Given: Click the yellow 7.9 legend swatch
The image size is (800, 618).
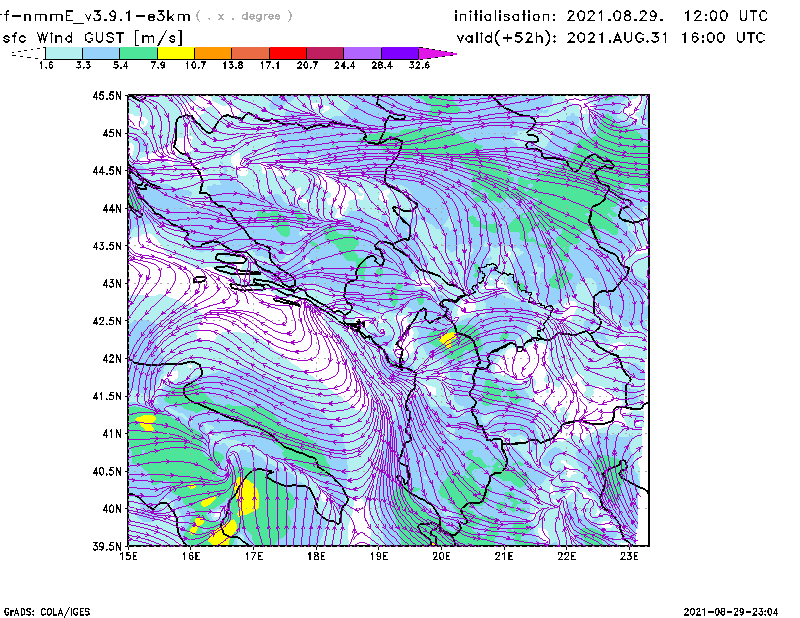Looking at the screenshot, I should (176, 53).
